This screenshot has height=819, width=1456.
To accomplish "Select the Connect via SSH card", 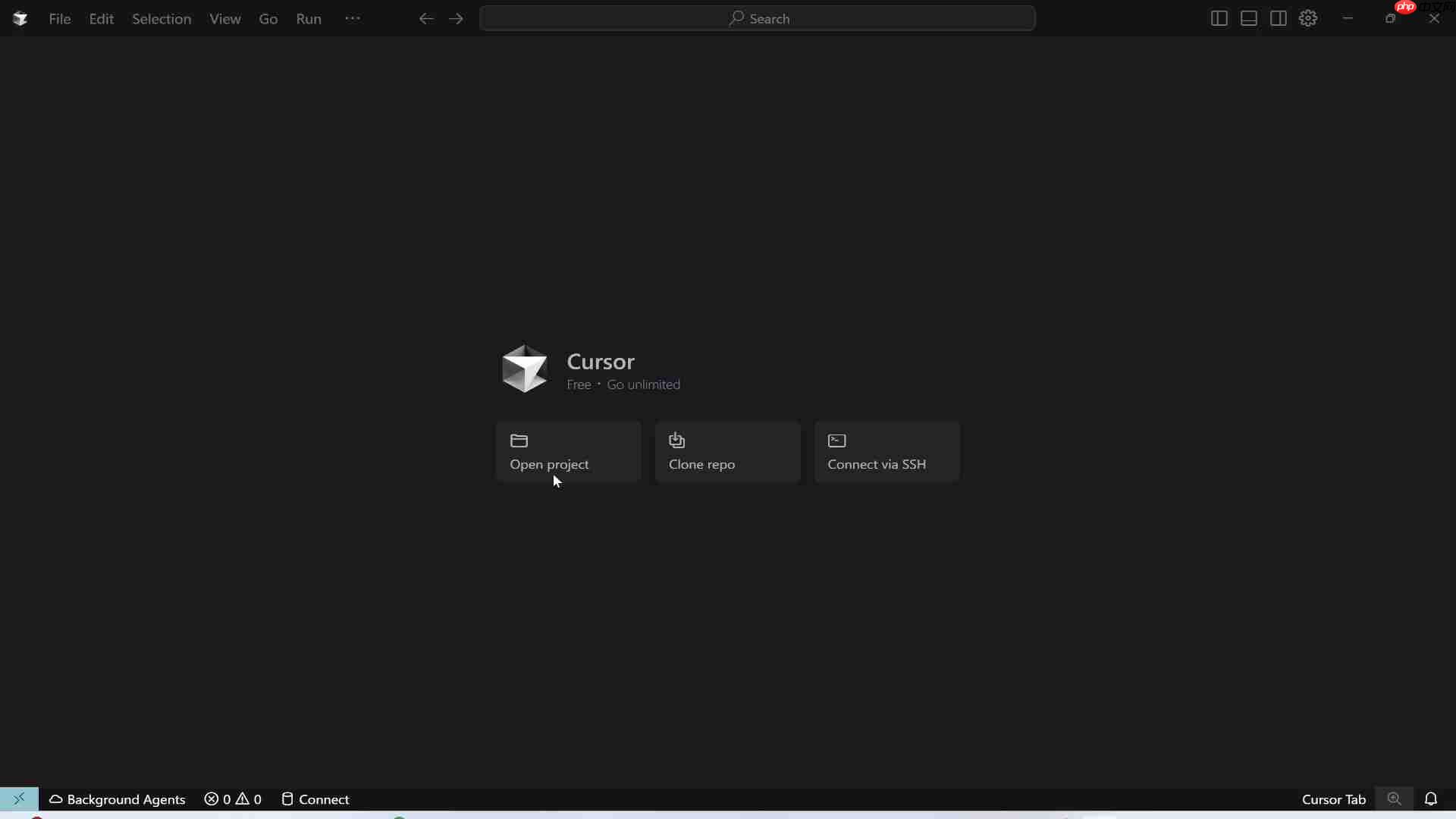I will (x=886, y=452).
